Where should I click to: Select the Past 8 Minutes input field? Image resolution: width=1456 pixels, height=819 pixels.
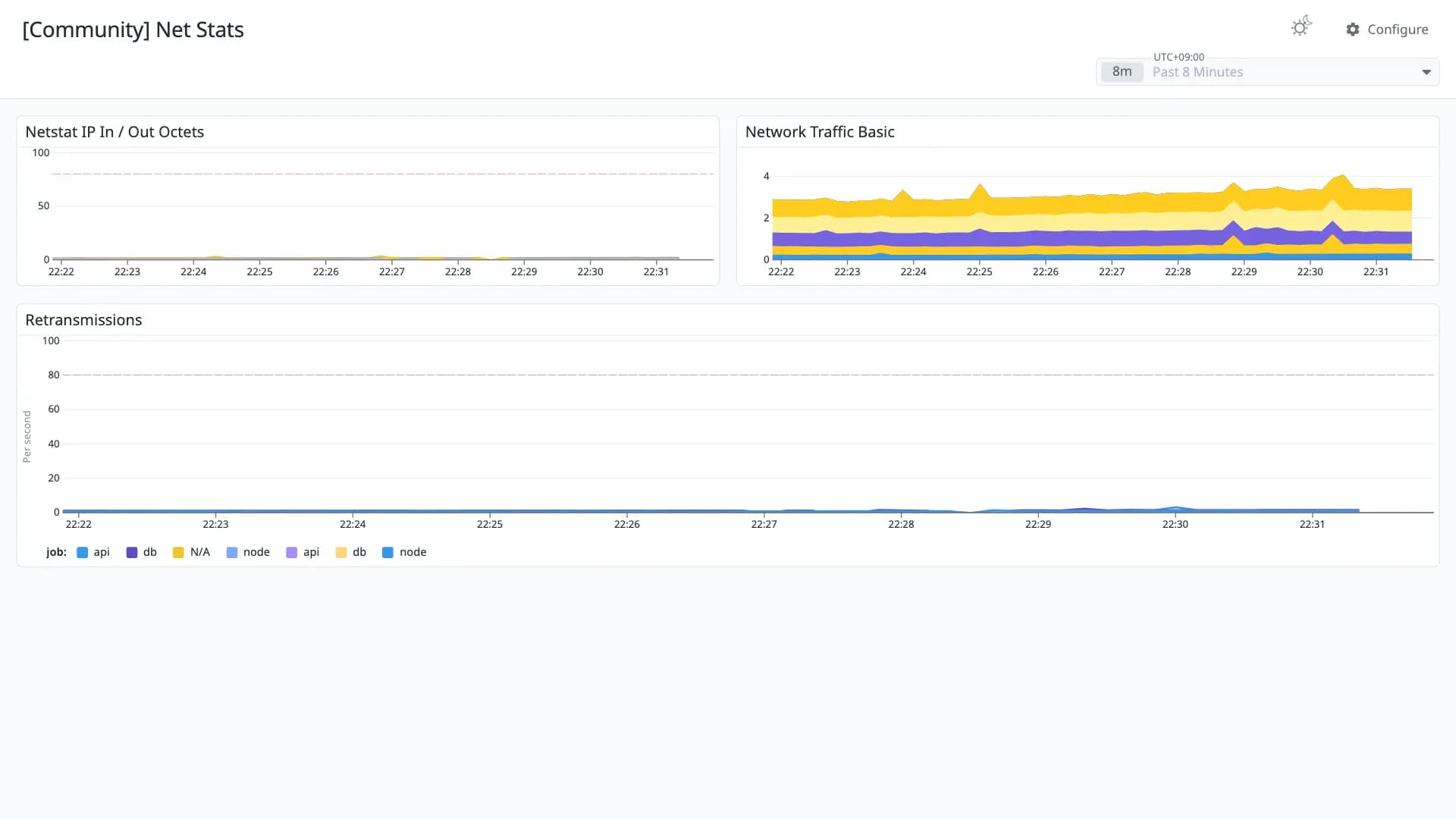(x=1267, y=72)
